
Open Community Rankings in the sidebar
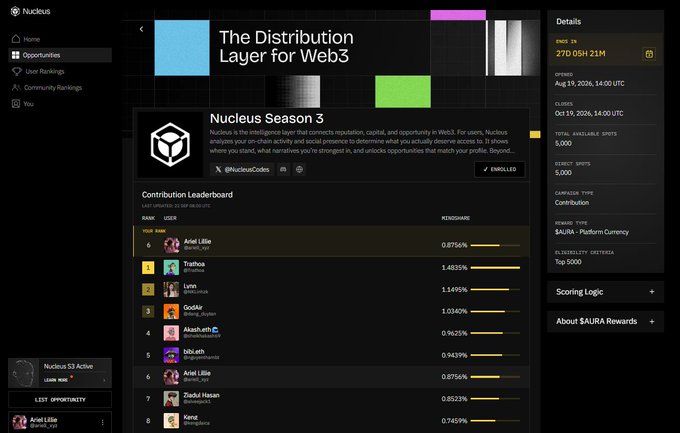[60, 87]
